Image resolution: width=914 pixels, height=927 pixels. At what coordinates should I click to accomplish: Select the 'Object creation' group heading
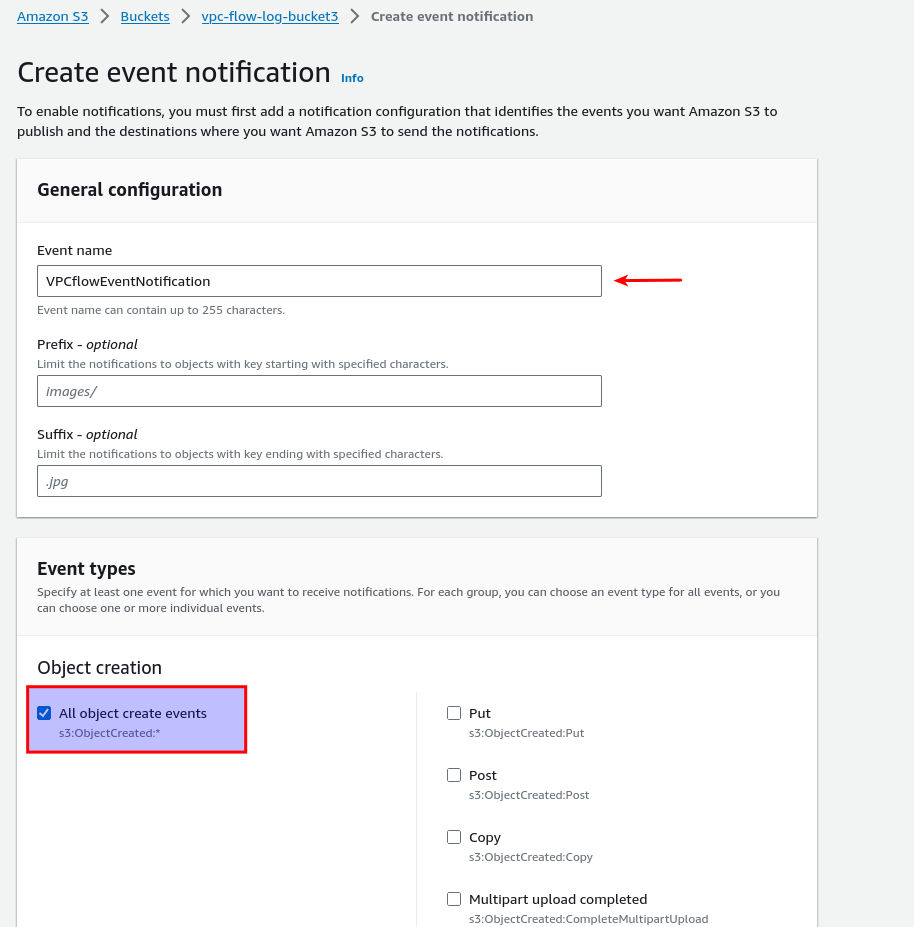(99, 667)
